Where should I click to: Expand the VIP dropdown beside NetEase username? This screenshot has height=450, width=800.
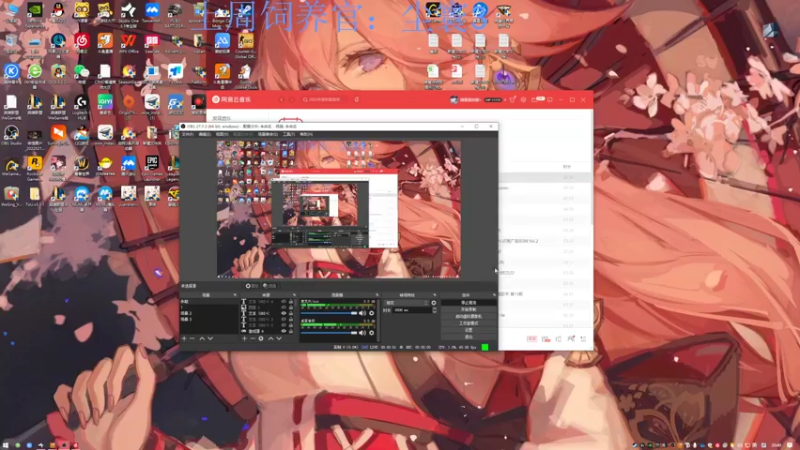coord(505,100)
